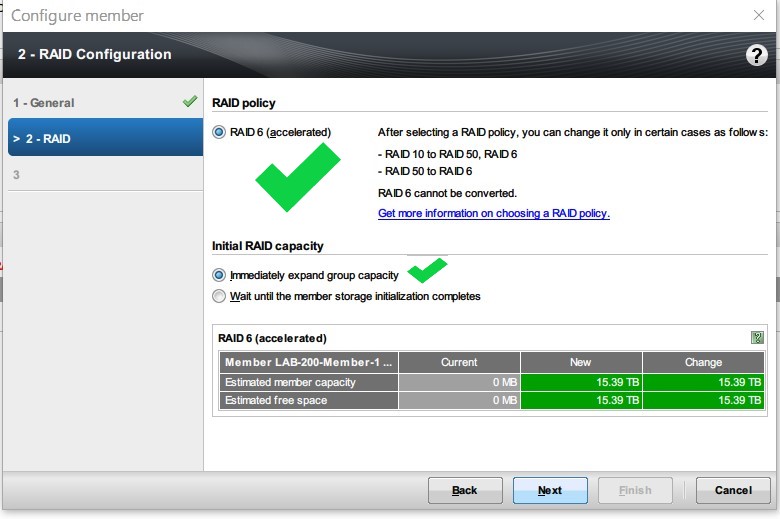Viewport: 780px width, 519px height.
Task: Click the Member LAB-200-Member-1 table header
Action: [x=308, y=362]
